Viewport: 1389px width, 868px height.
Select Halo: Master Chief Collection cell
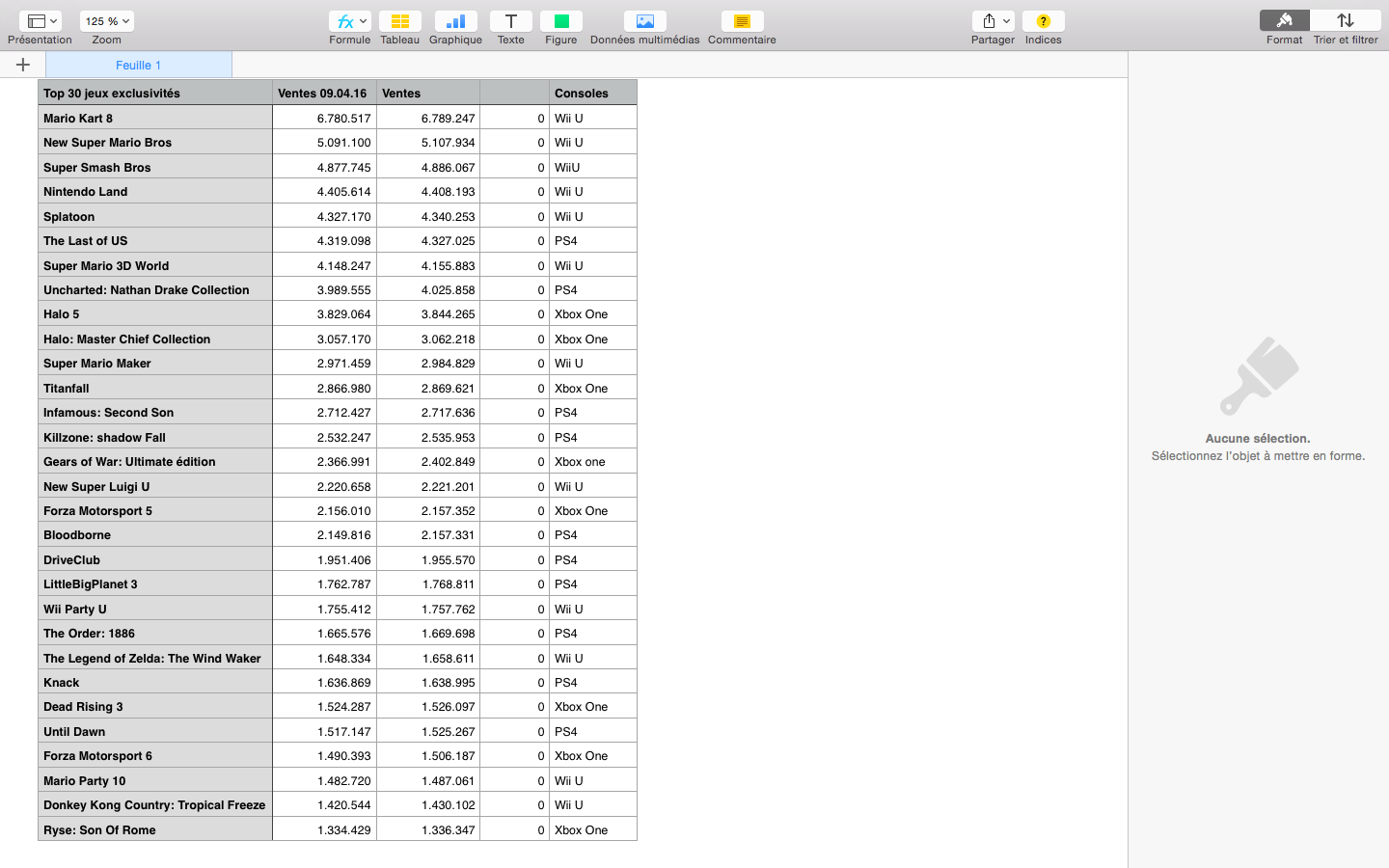click(x=155, y=339)
